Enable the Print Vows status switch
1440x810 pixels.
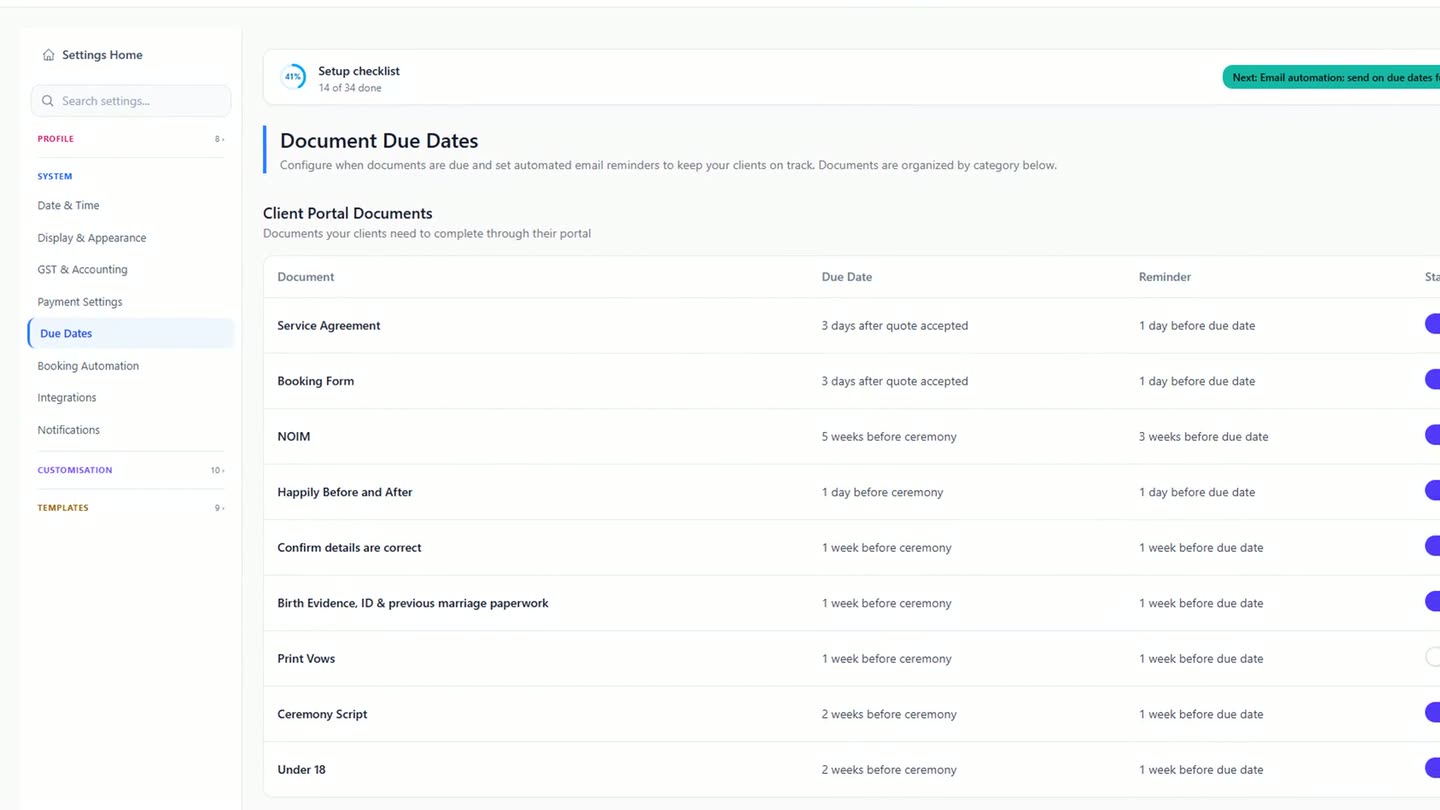pos(1432,657)
